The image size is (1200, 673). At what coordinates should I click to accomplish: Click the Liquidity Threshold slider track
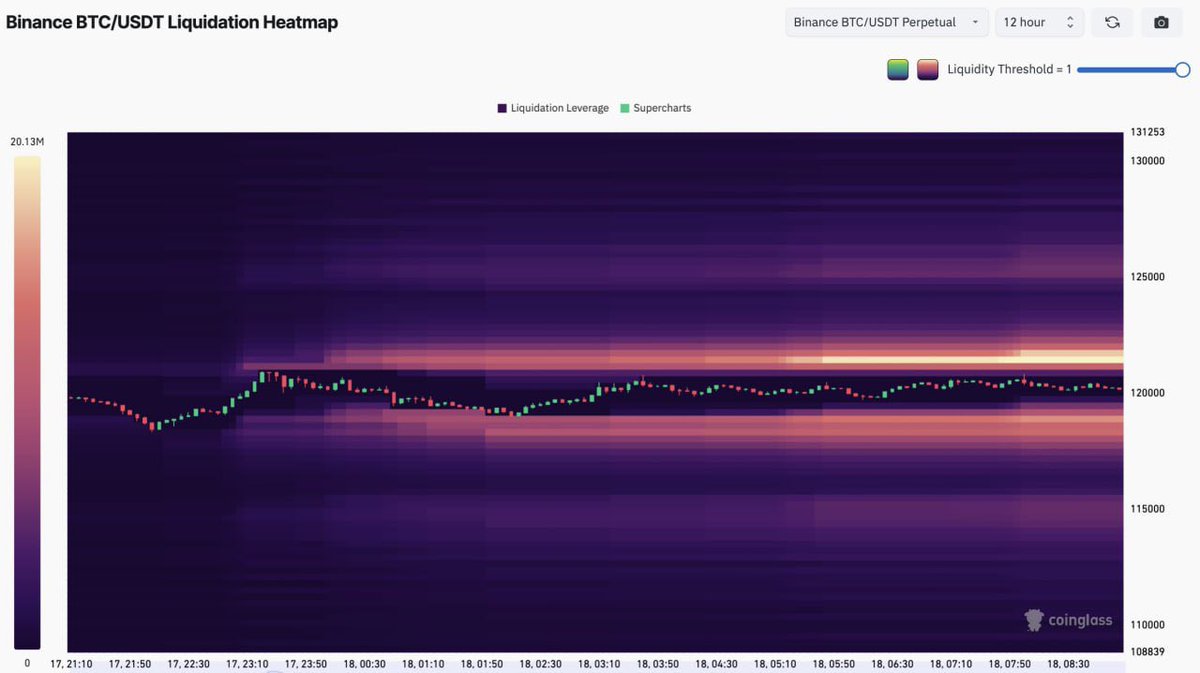(x=1130, y=70)
